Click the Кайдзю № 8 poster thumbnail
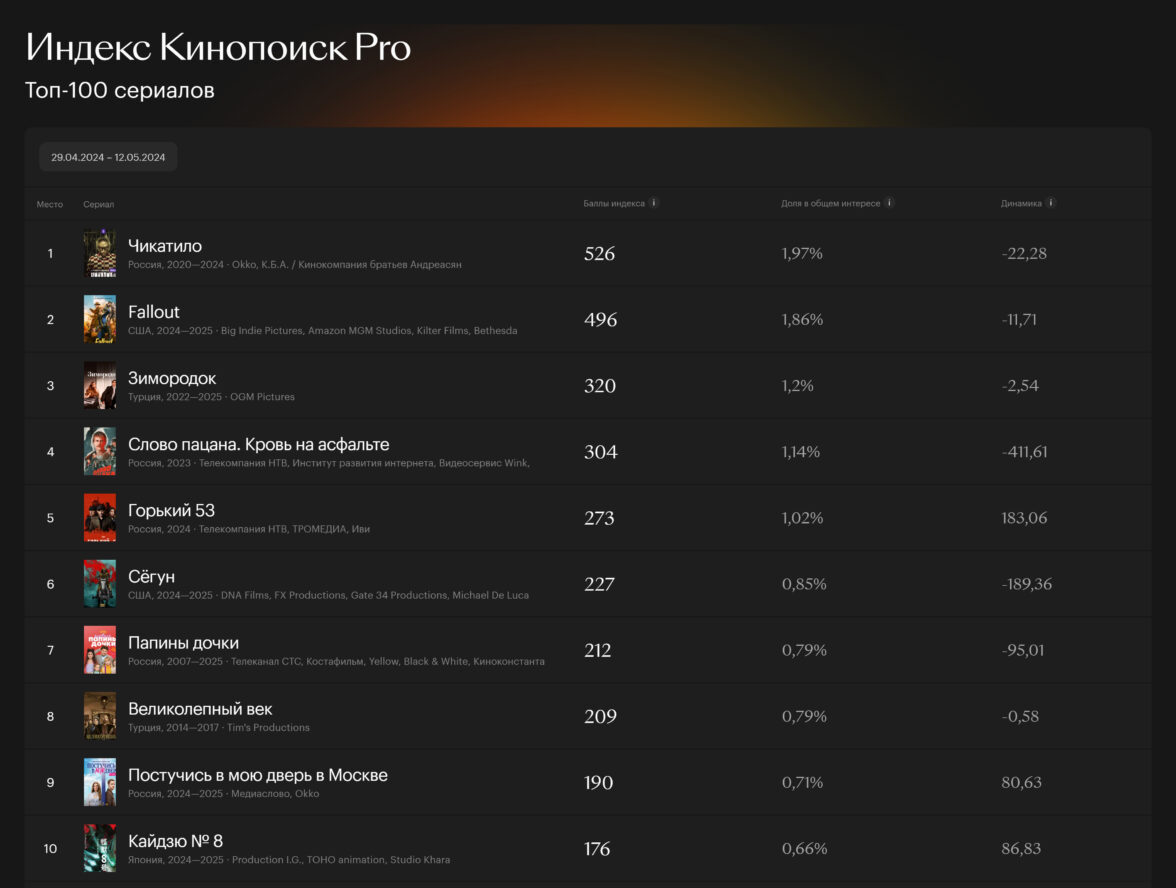The image size is (1176, 888). pyautogui.click(x=99, y=848)
